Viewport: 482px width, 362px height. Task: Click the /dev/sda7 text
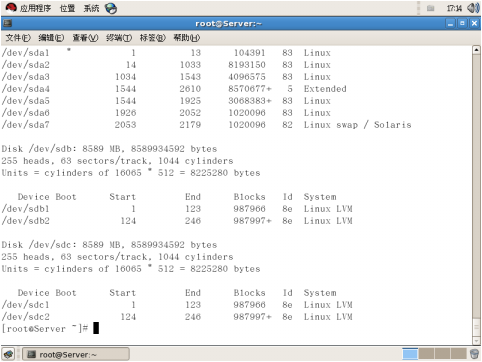26,125
